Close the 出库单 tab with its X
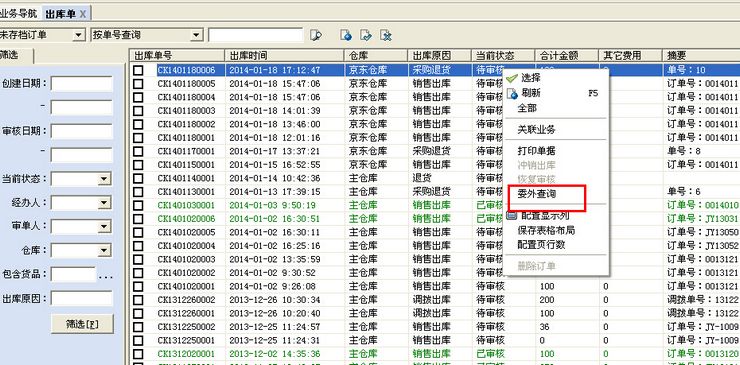The image size is (740, 365). click(83, 14)
